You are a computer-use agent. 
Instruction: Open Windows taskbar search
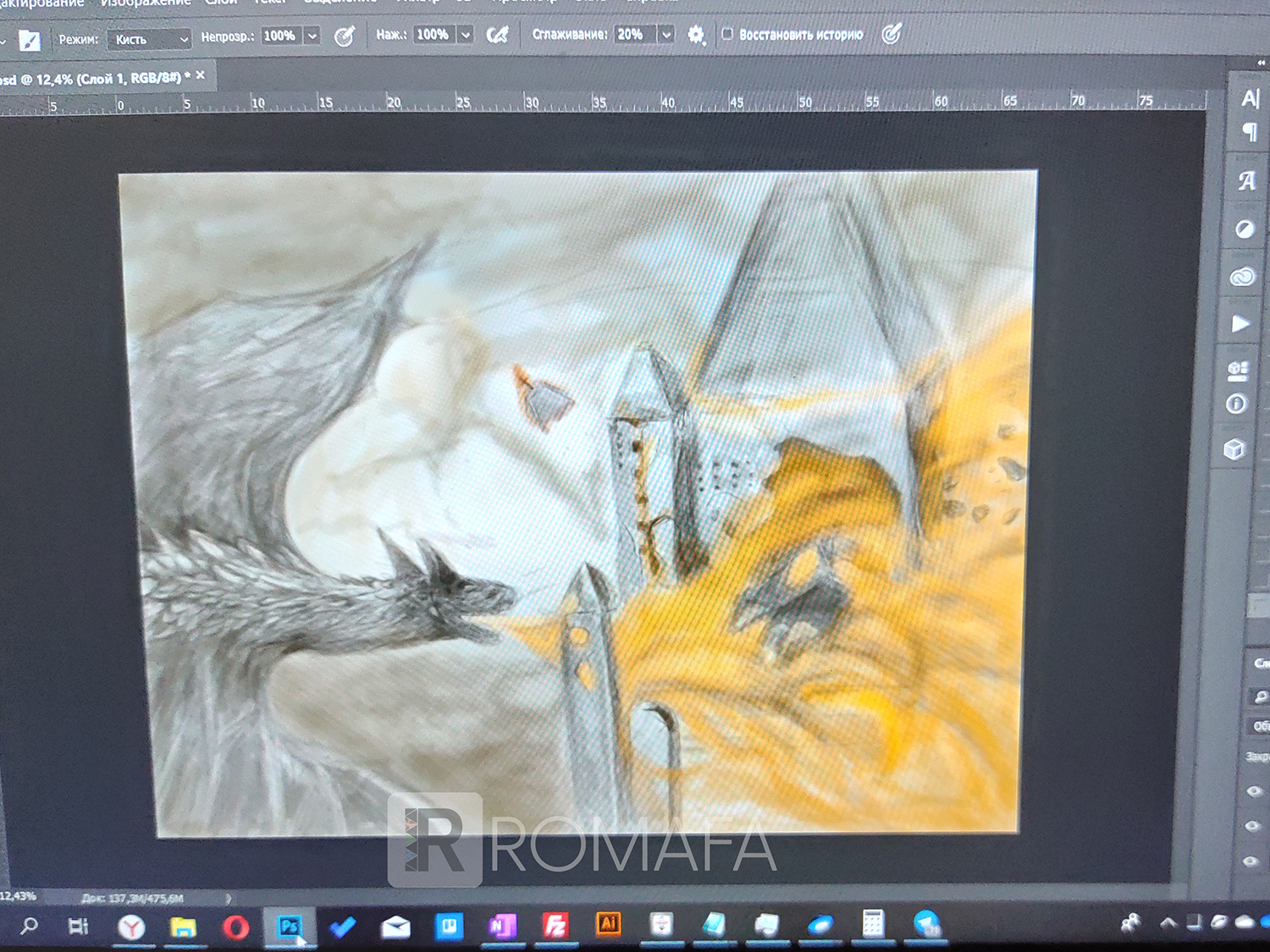[29, 927]
